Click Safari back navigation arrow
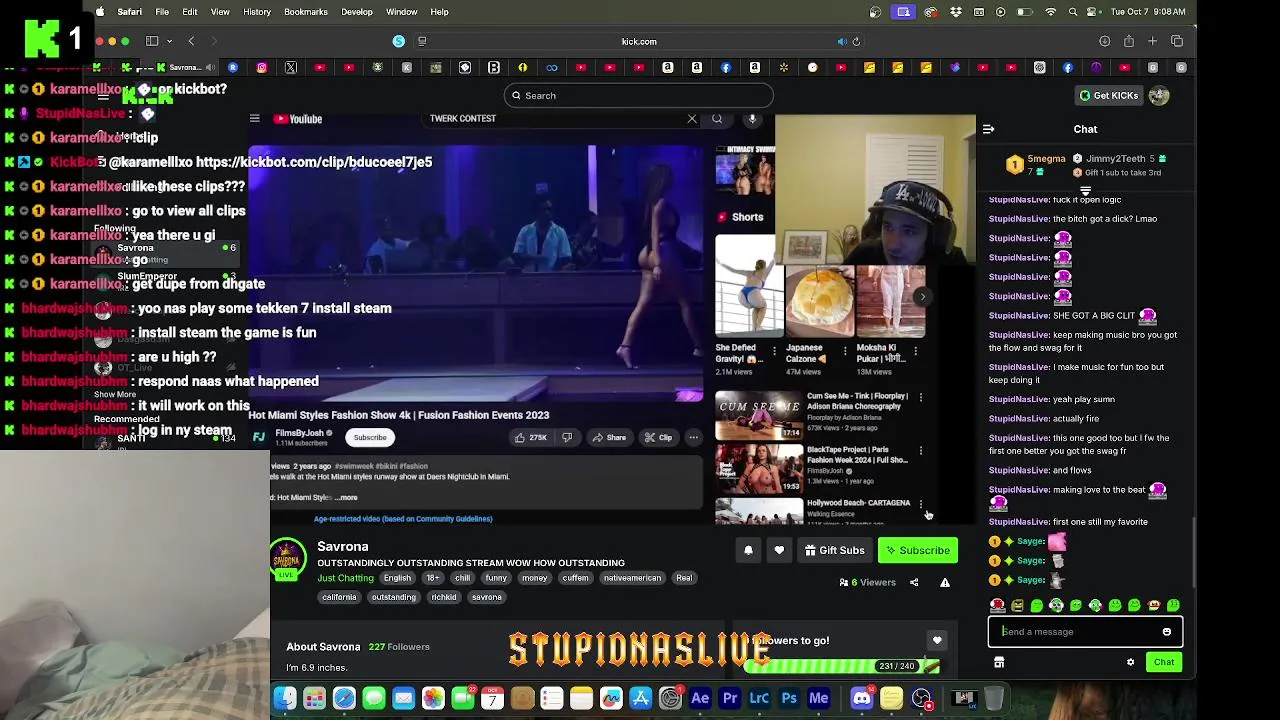1280x720 pixels. pyautogui.click(x=191, y=41)
